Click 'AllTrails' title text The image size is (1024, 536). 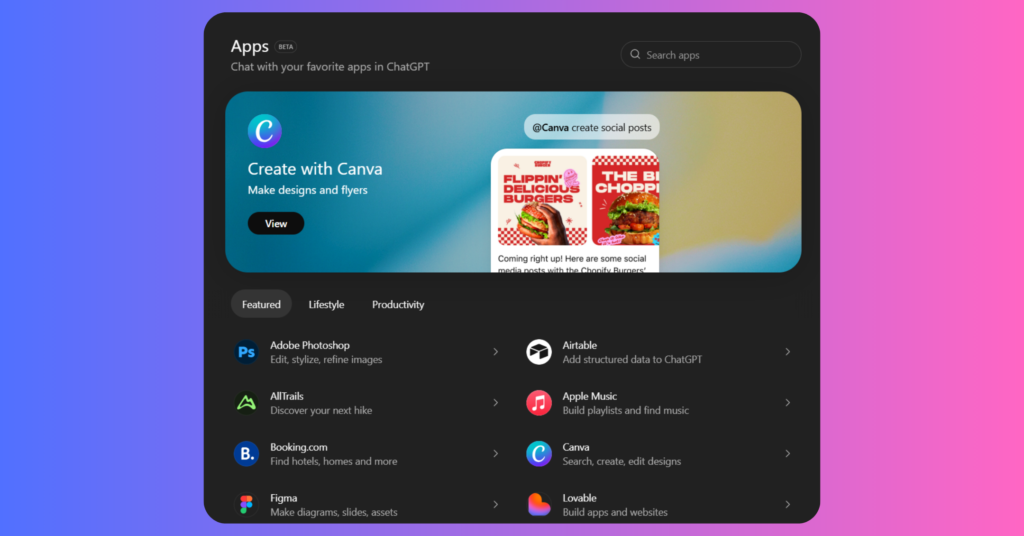pos(287,396)
